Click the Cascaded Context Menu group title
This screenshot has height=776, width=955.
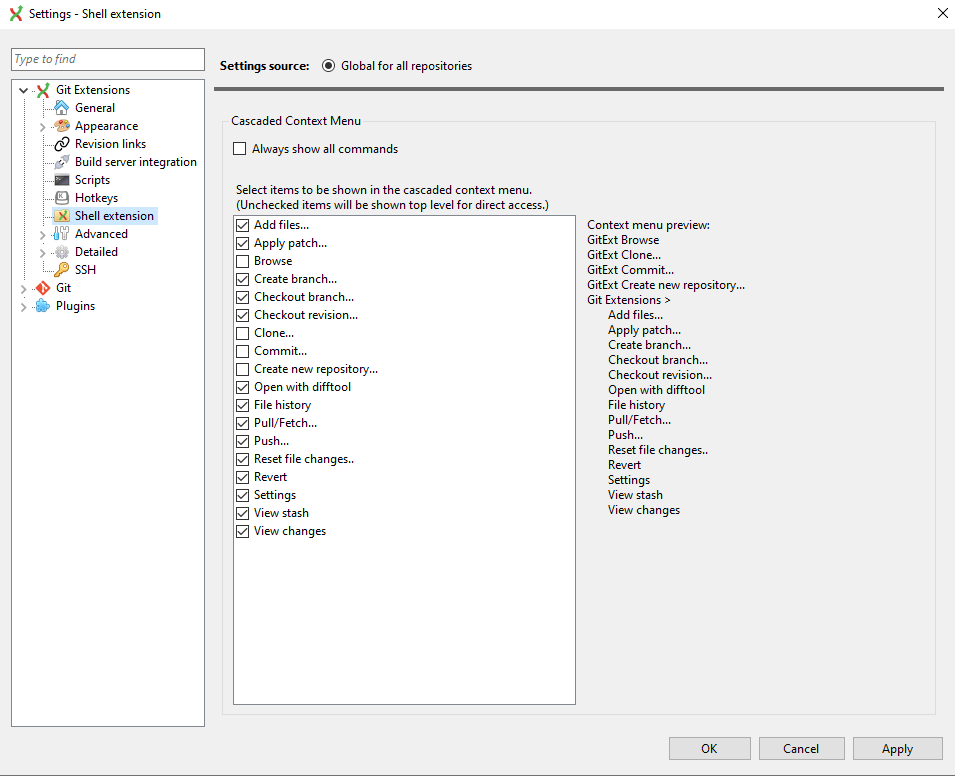[x=296, y=121]
